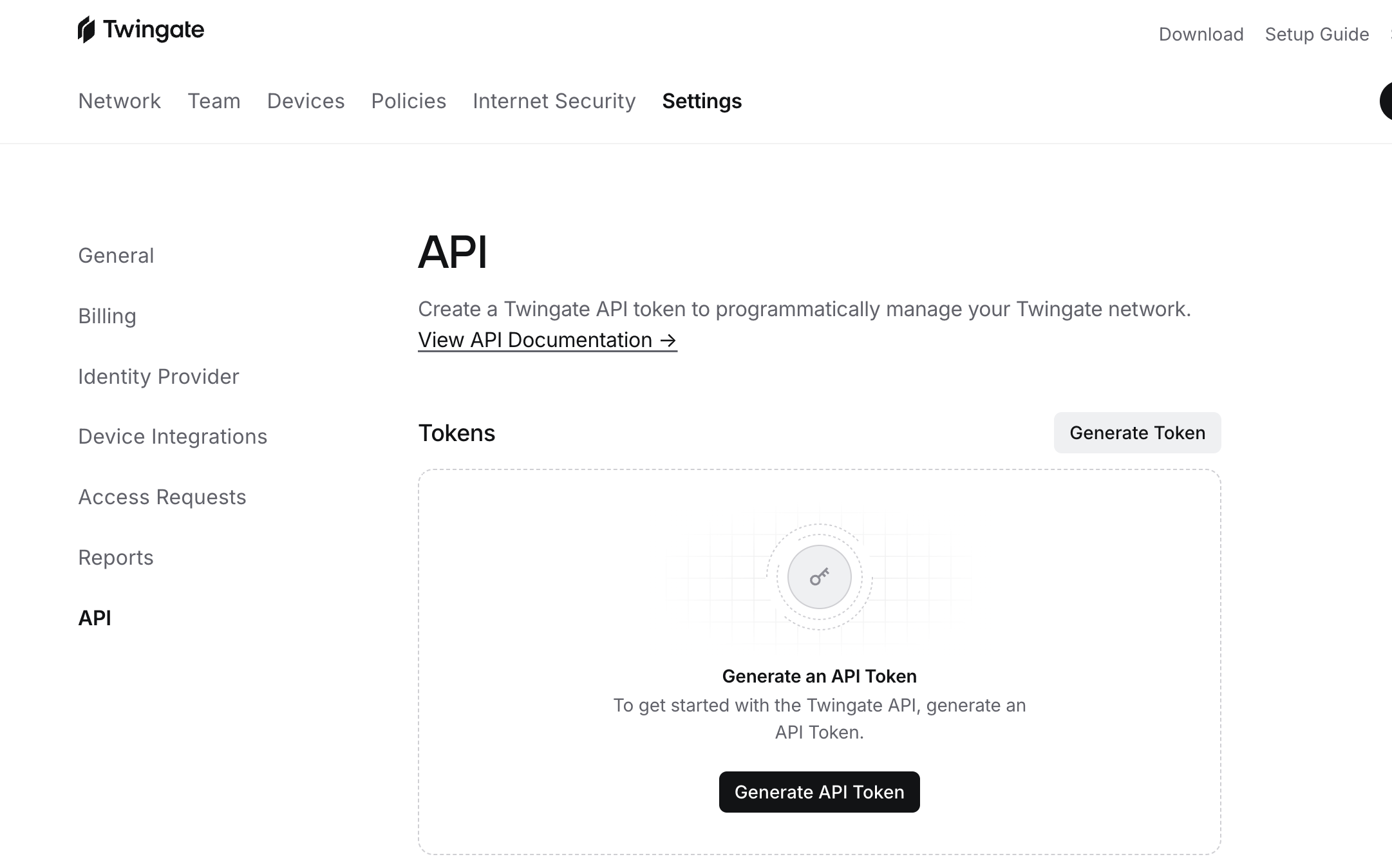Viewport: 1392px width, 868px height.
Task: Open Identity Provider settings
Action: coord(158,377)
